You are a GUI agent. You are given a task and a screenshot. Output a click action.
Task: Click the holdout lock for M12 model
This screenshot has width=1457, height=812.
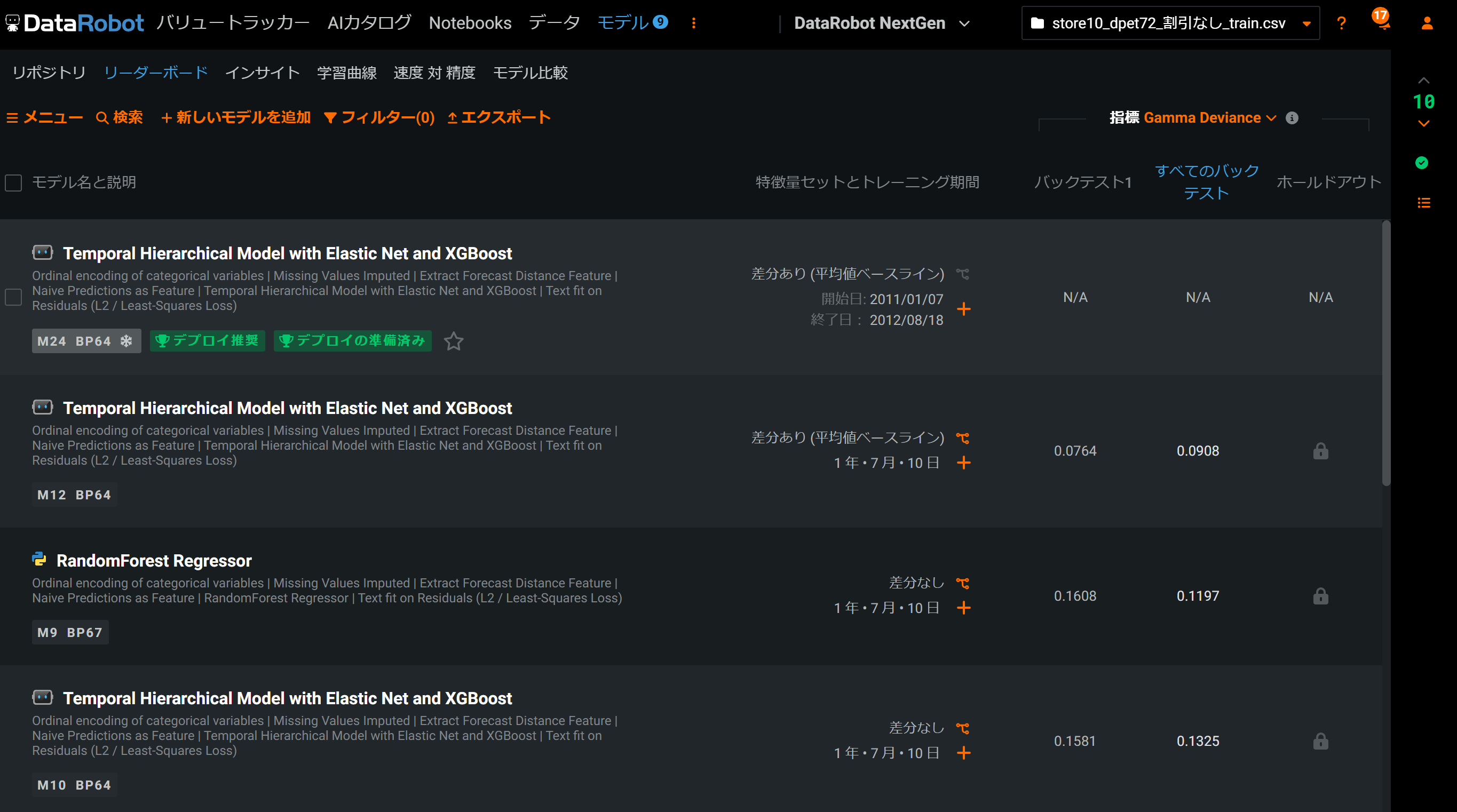(x=1320, y=451)
